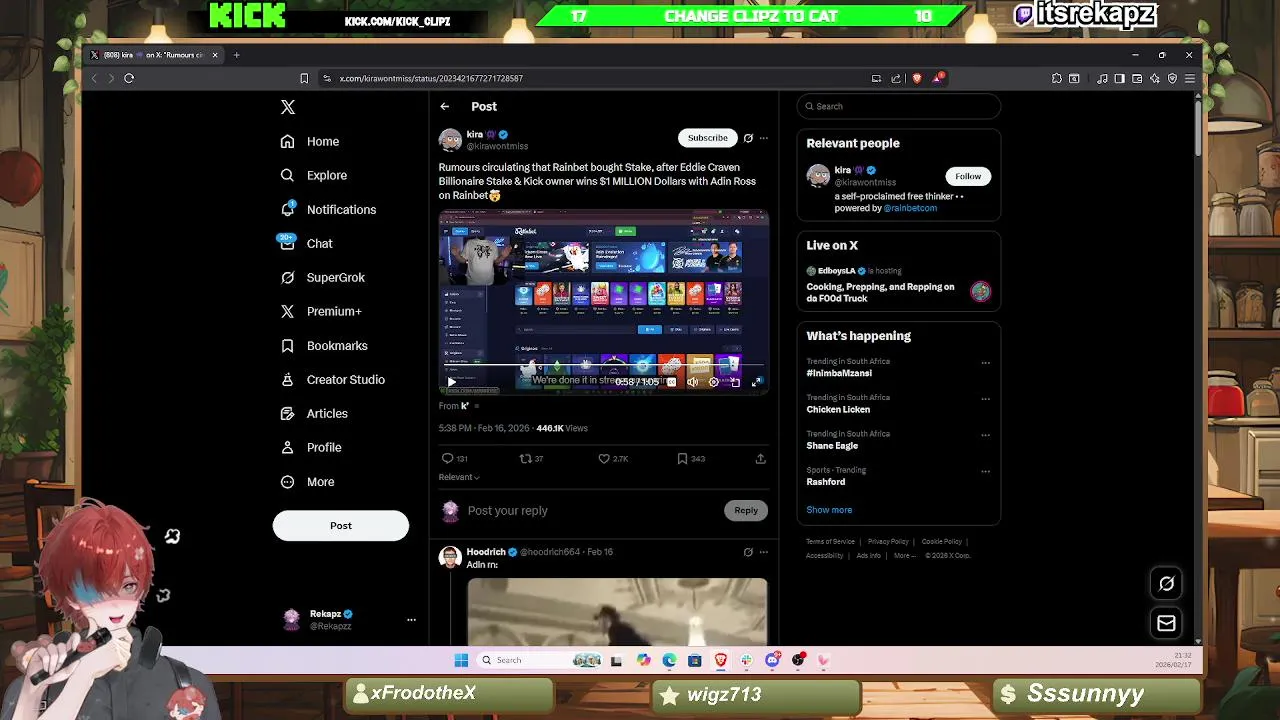Open the Grok icon on Hoodrich's reply
Screen dimensions: 1280x720
point(748,552)
